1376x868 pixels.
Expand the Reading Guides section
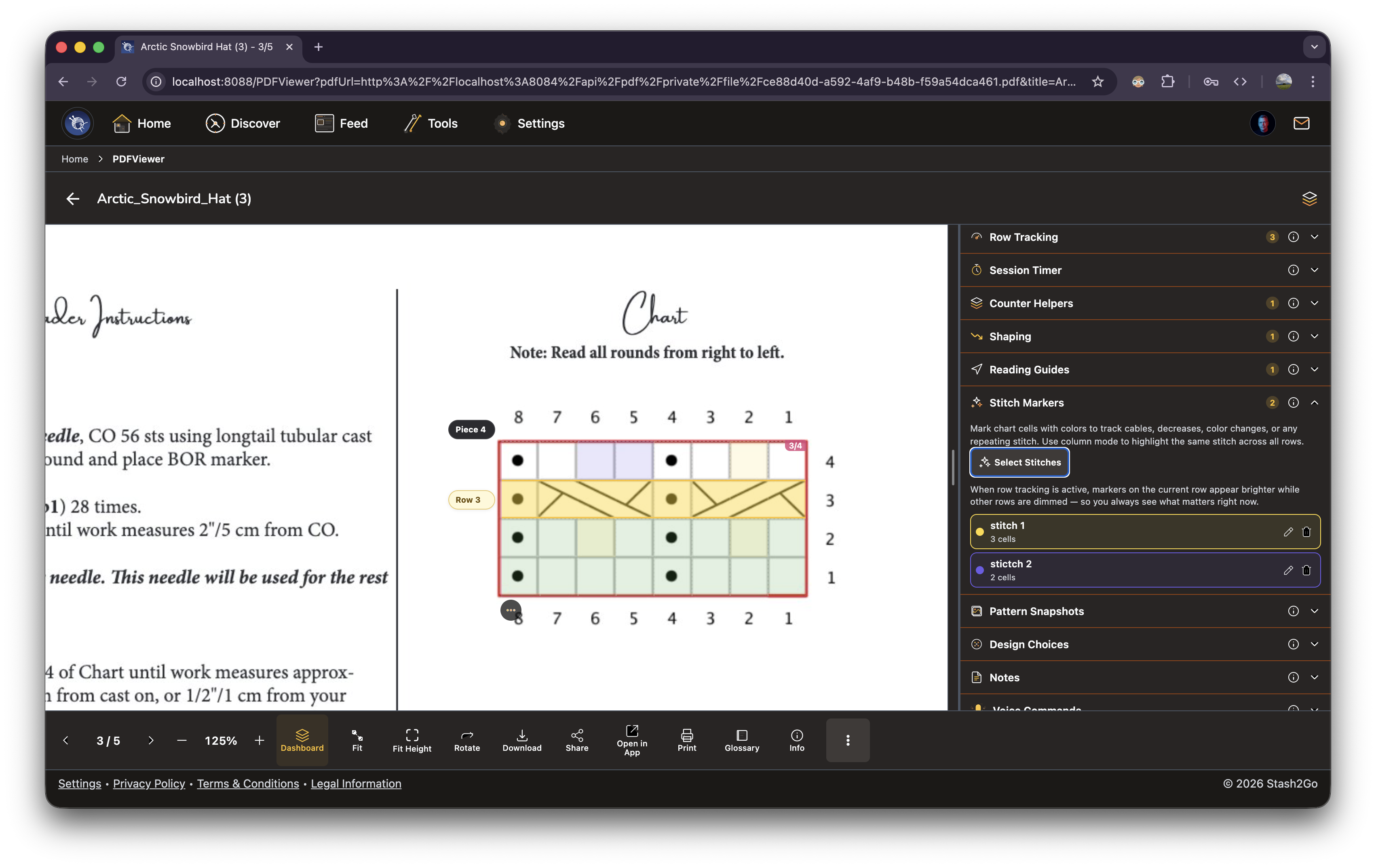tap(1314, 369)
